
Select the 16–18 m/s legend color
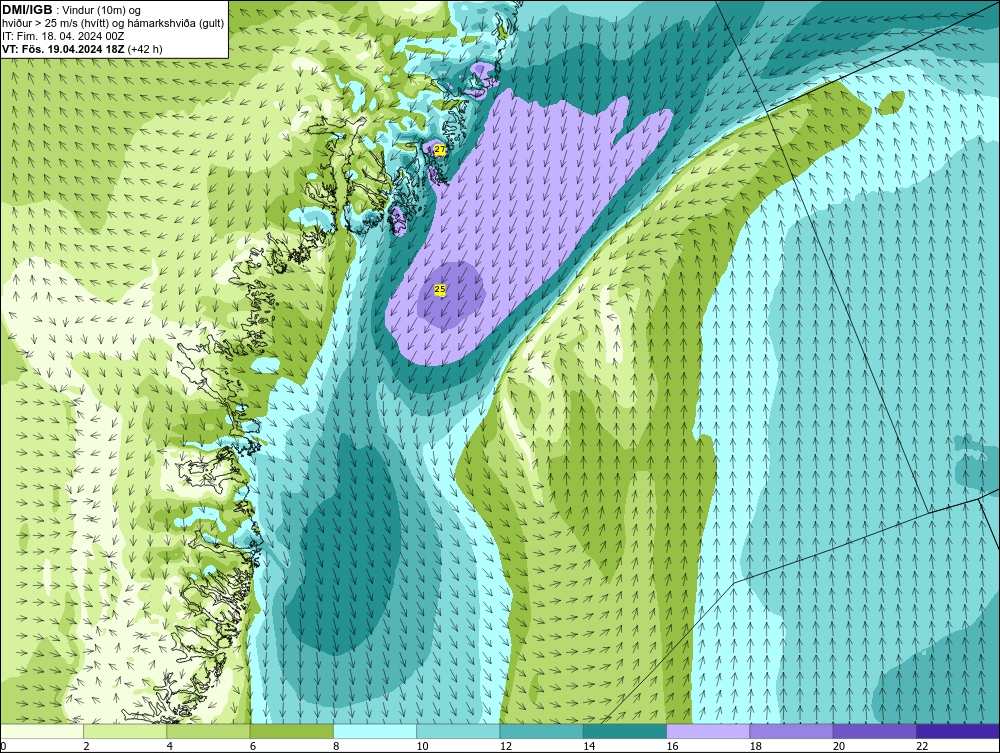708,731
